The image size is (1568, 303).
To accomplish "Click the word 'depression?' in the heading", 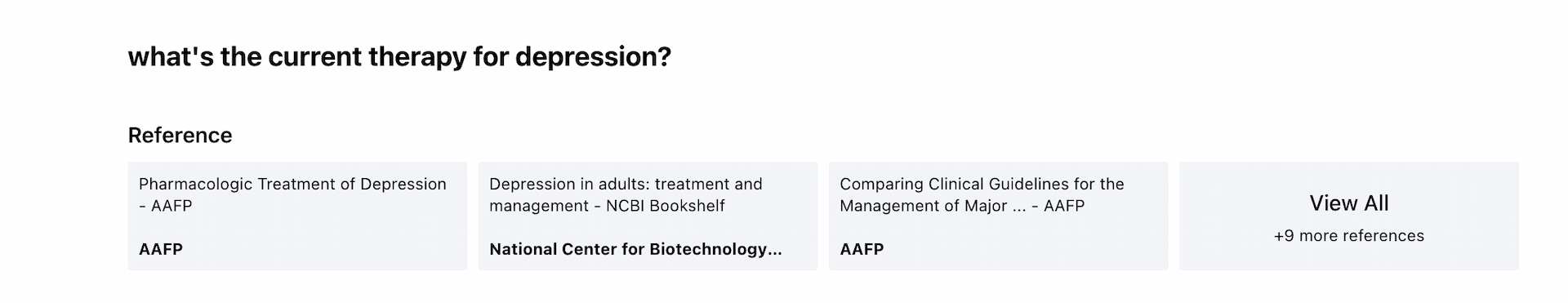I will coord(593,57).
